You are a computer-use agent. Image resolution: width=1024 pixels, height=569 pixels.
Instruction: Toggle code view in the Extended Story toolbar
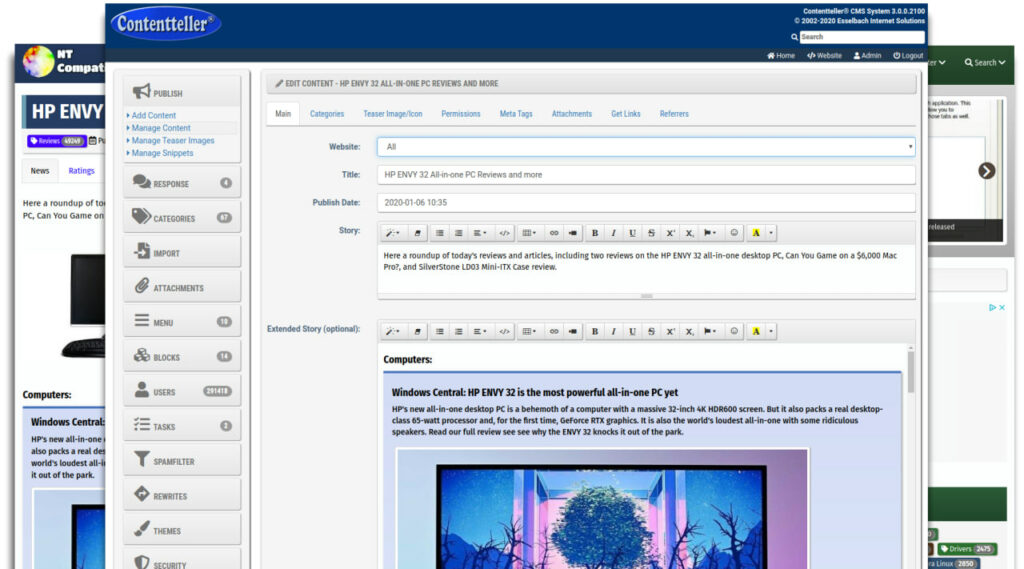504,331
